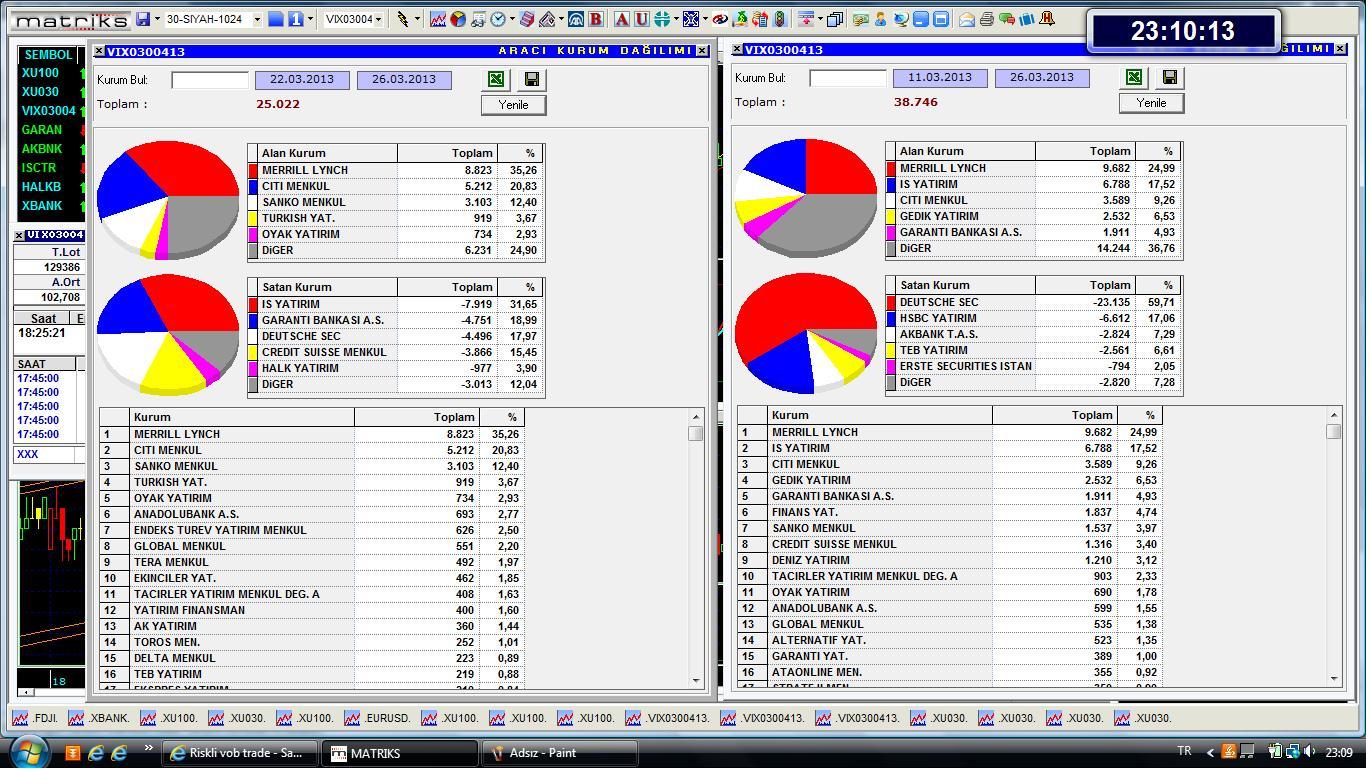Click the red 'A' icon in toolbar
The height and width of the screenshot is (770, 1370).
tap(622, 19)
